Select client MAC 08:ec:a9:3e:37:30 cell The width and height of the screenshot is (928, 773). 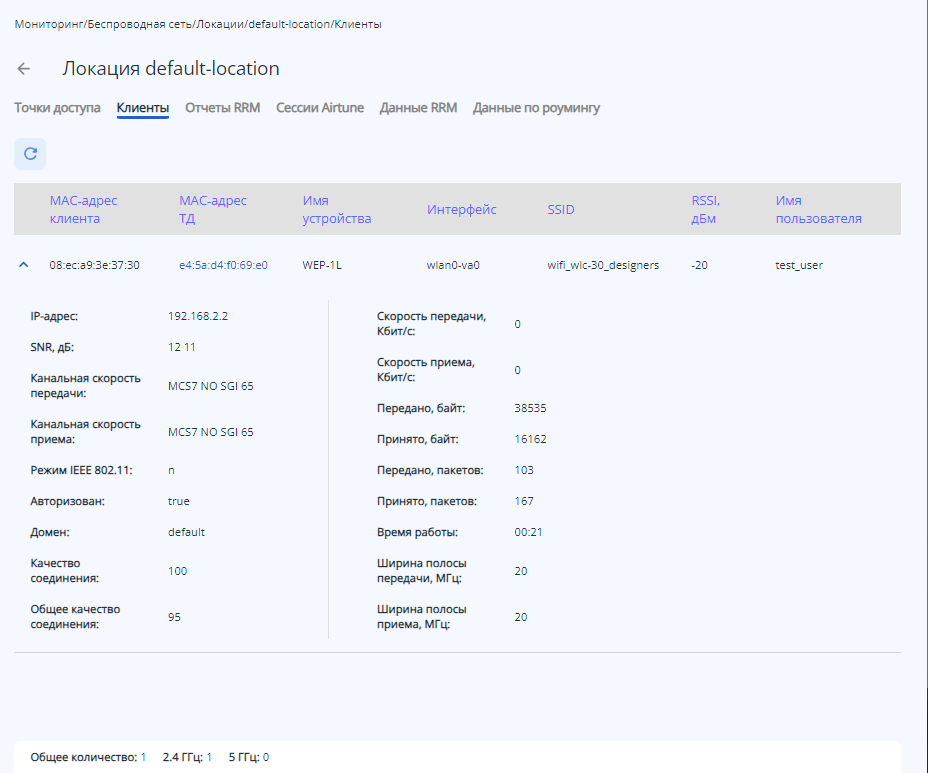pos(94,265)
